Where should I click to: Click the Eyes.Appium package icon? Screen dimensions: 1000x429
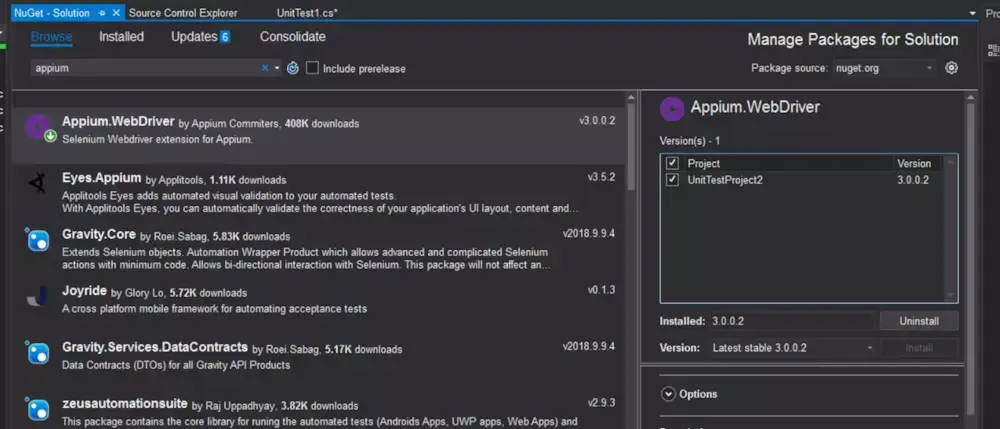coord(37,185)
